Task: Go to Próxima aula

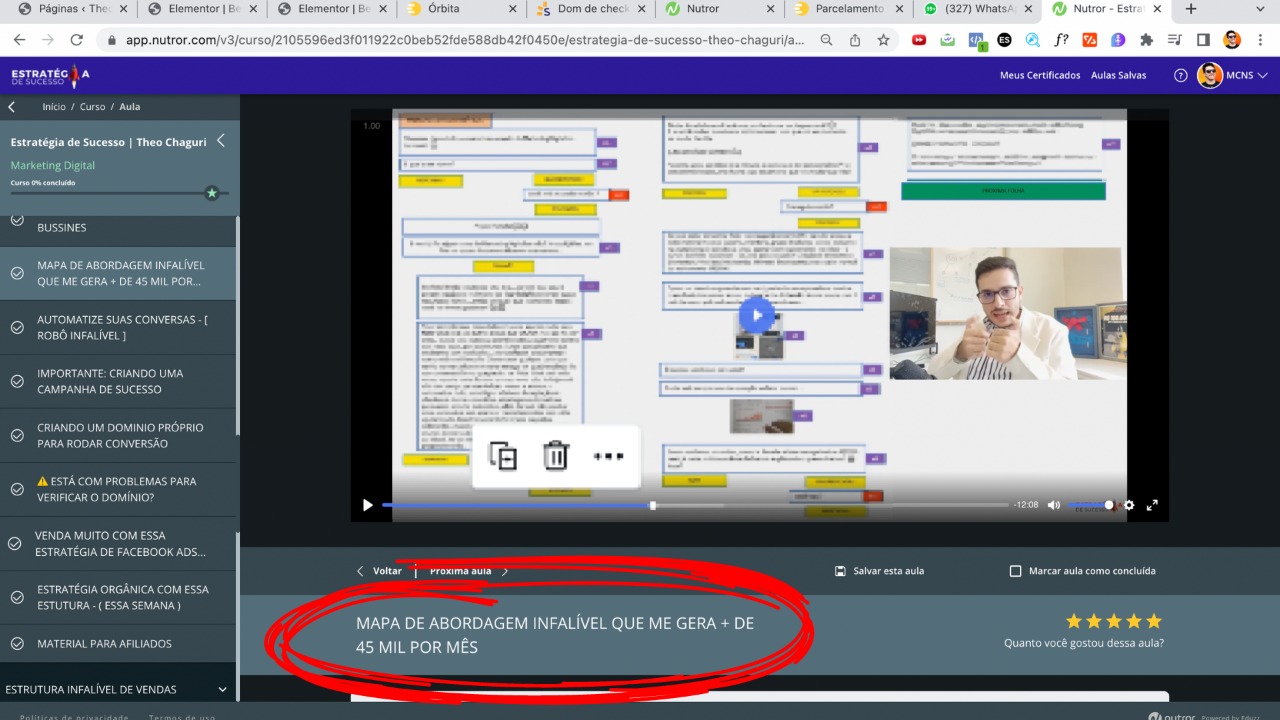Action: coord(469,571)
